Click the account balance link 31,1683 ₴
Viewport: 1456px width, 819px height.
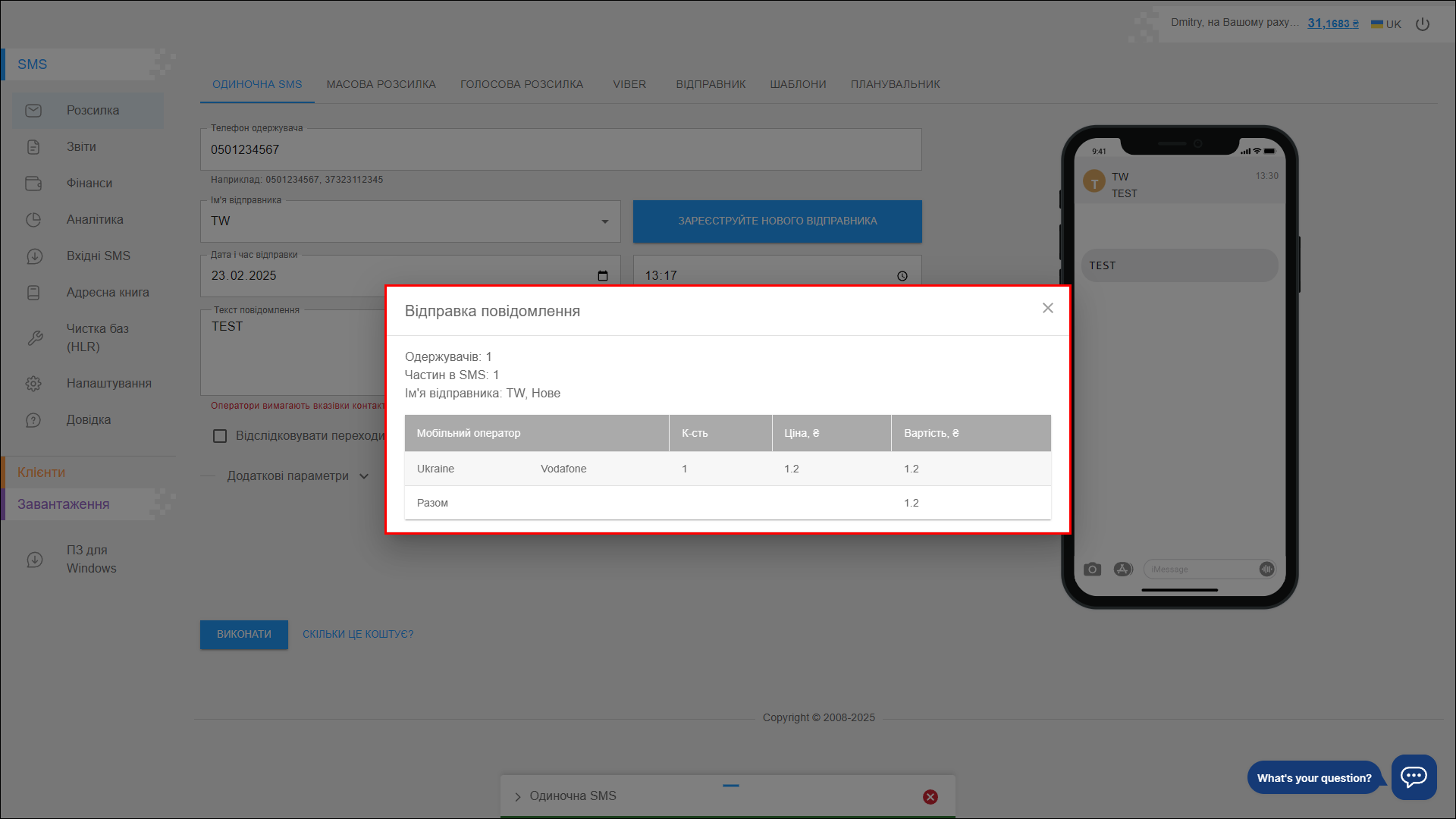coord(1332,24)
